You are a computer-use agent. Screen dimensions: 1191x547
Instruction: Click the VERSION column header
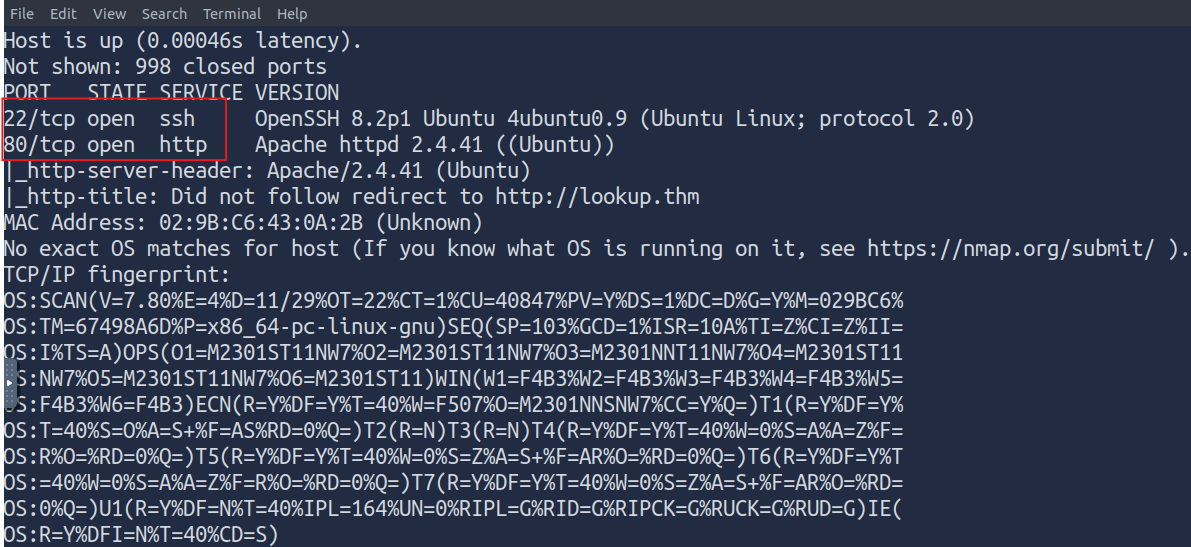297,93
